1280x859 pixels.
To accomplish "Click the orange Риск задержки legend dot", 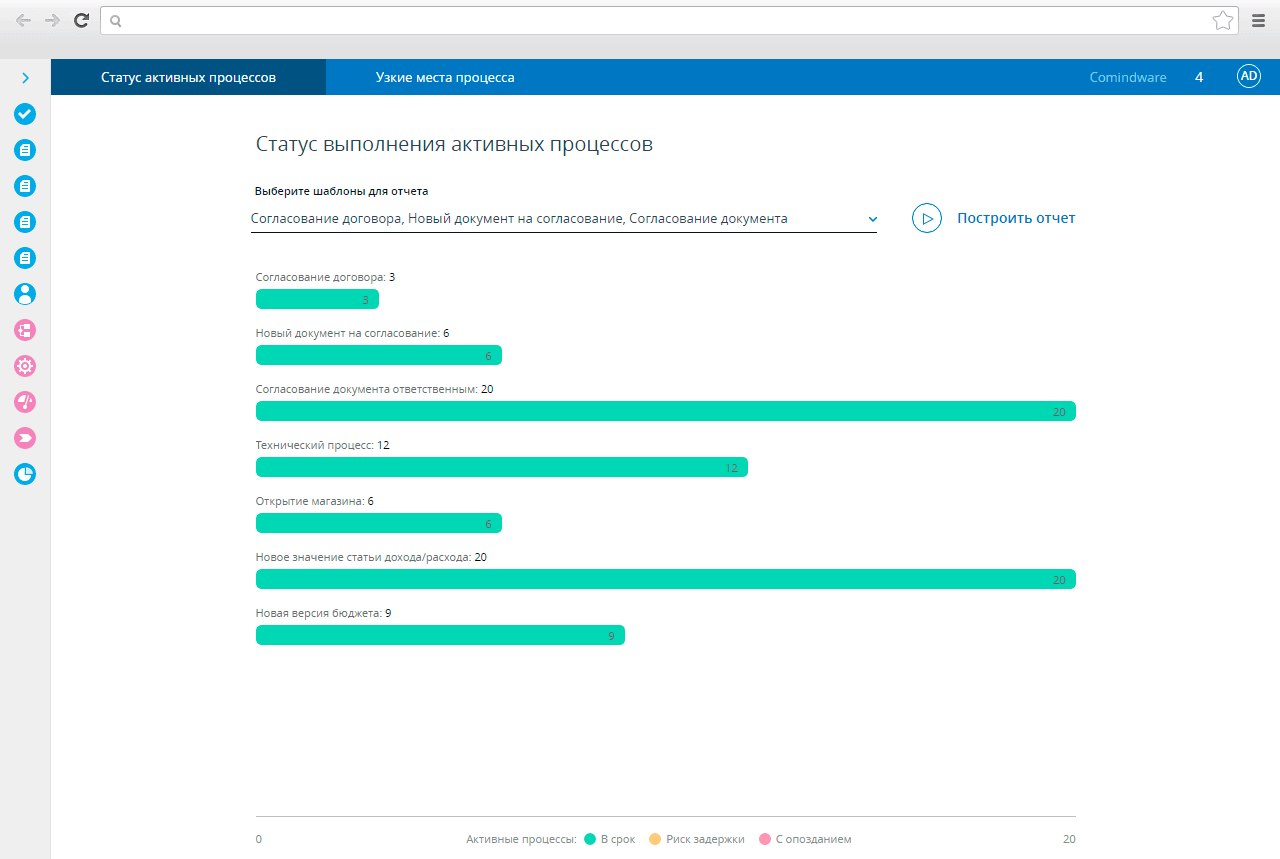I will tap(655, 839).
